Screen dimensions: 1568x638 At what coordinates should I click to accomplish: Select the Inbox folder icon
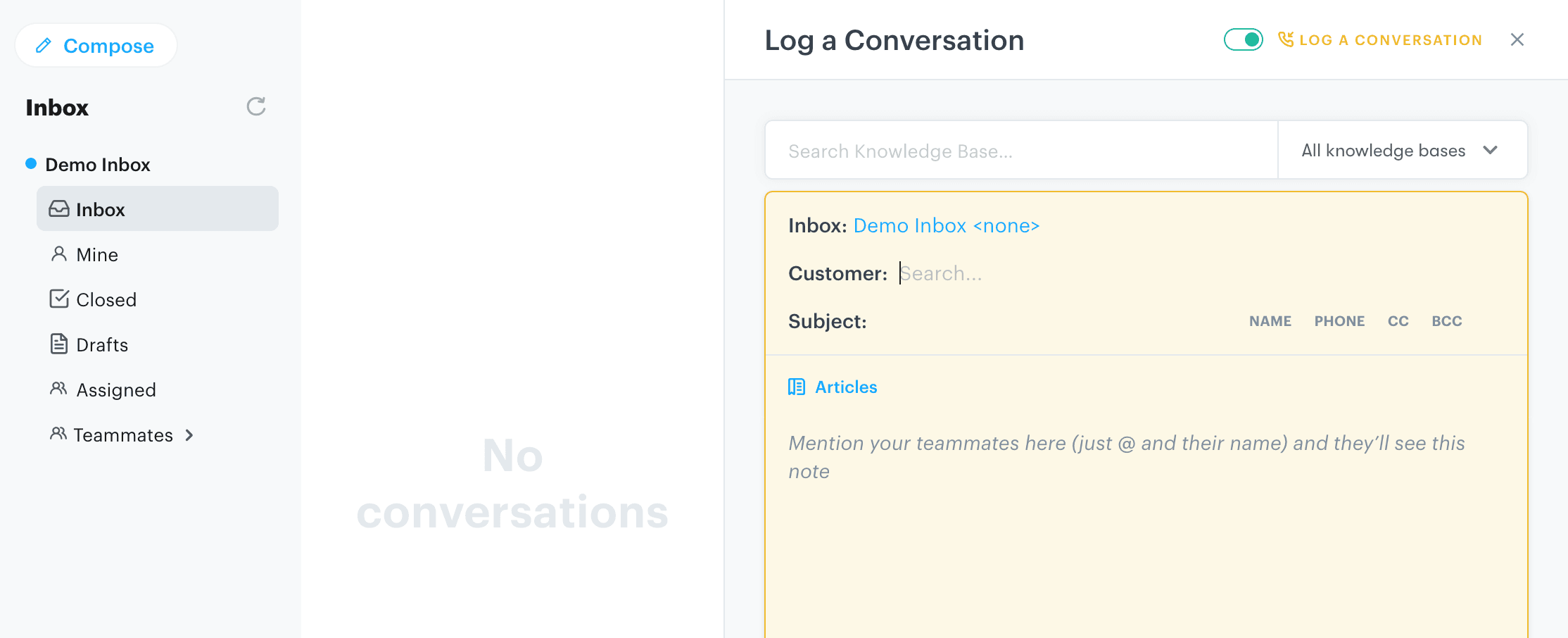click(x=59, y=208)
